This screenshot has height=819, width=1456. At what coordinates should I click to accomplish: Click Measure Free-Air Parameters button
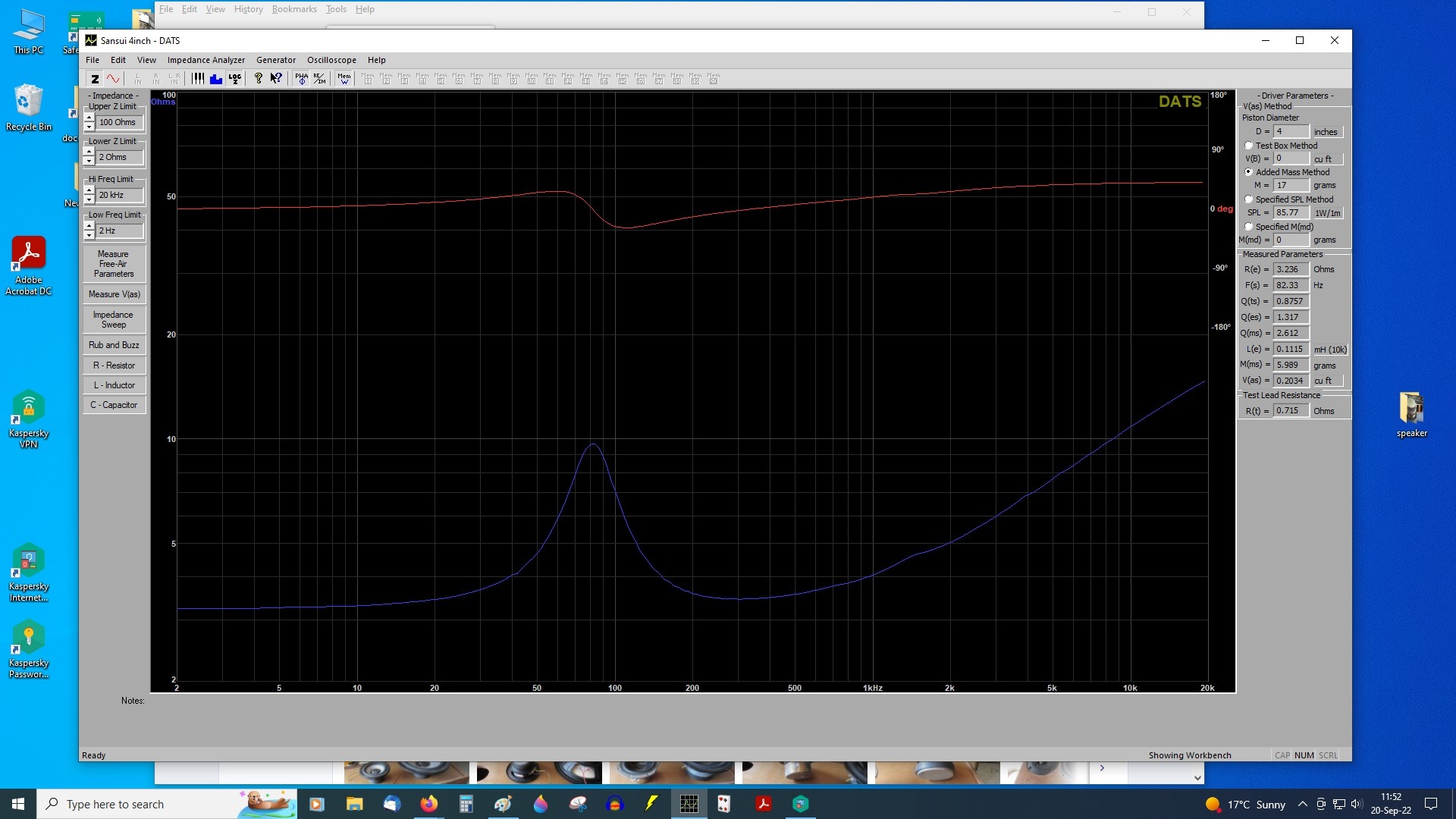click(114, 264)
